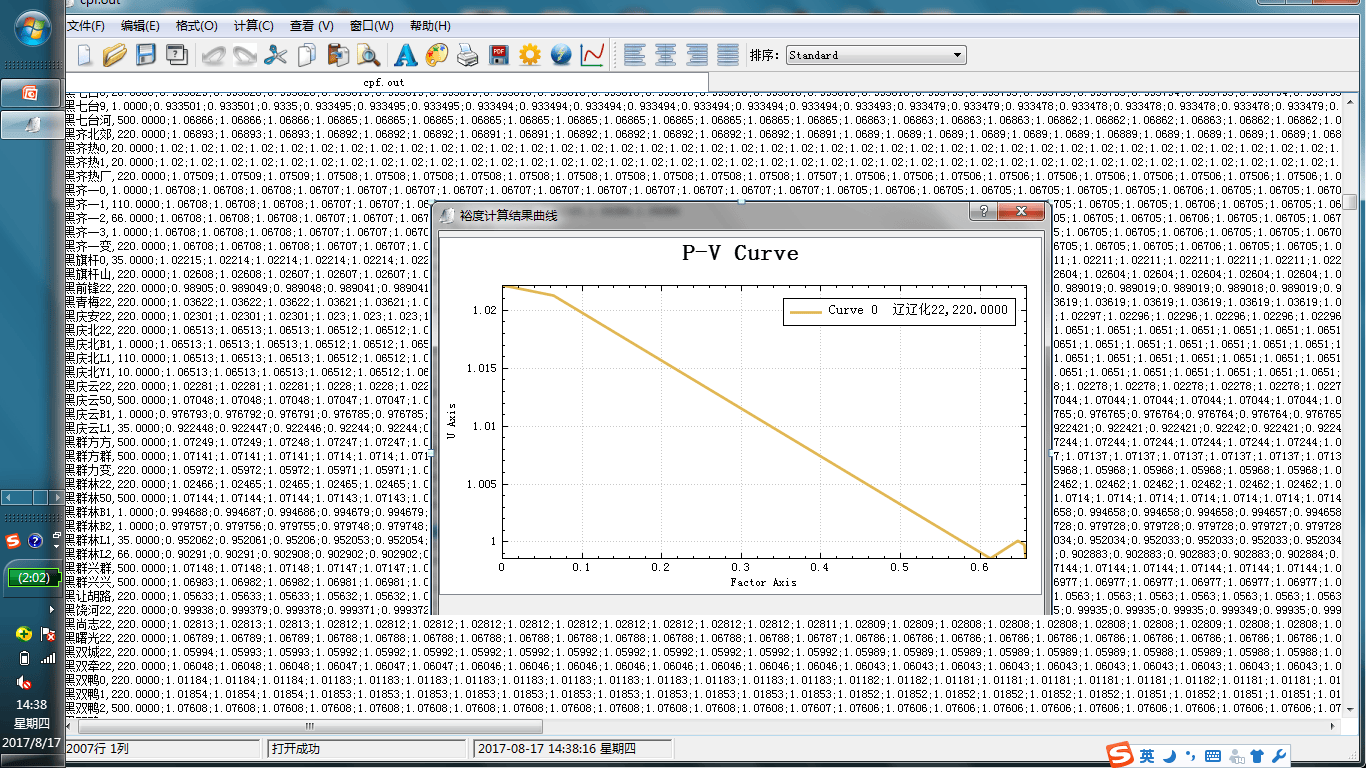Click the font 'A' toolbar icon

pos(406,55)
